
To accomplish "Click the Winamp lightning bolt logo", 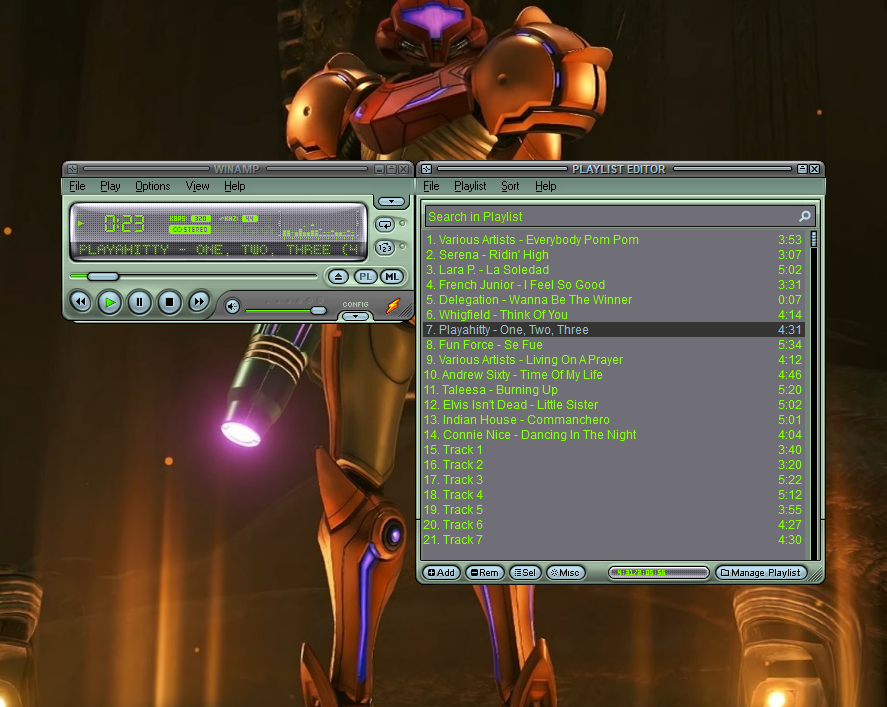I will click(x=393, y=306).
